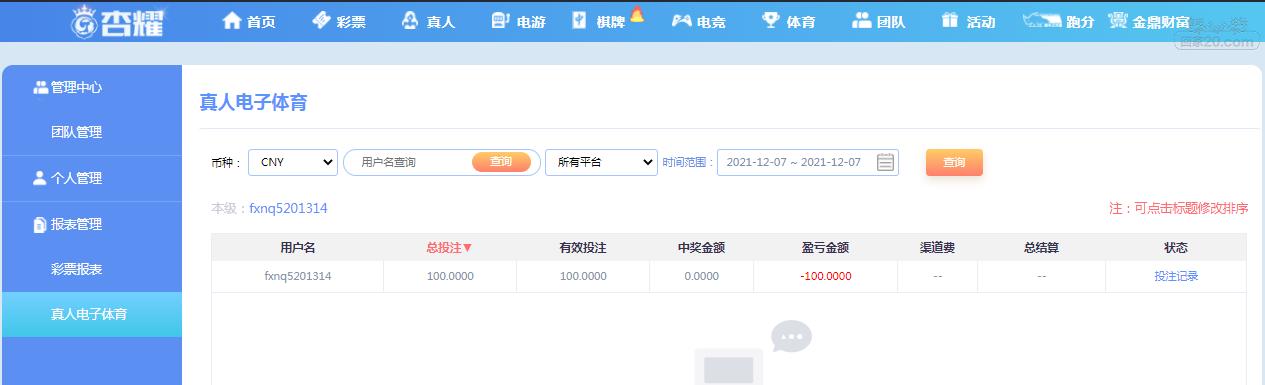Screen dimensions: 1265x385
Task: Open the 电游 slot games icon
Action: click(501, 20)
